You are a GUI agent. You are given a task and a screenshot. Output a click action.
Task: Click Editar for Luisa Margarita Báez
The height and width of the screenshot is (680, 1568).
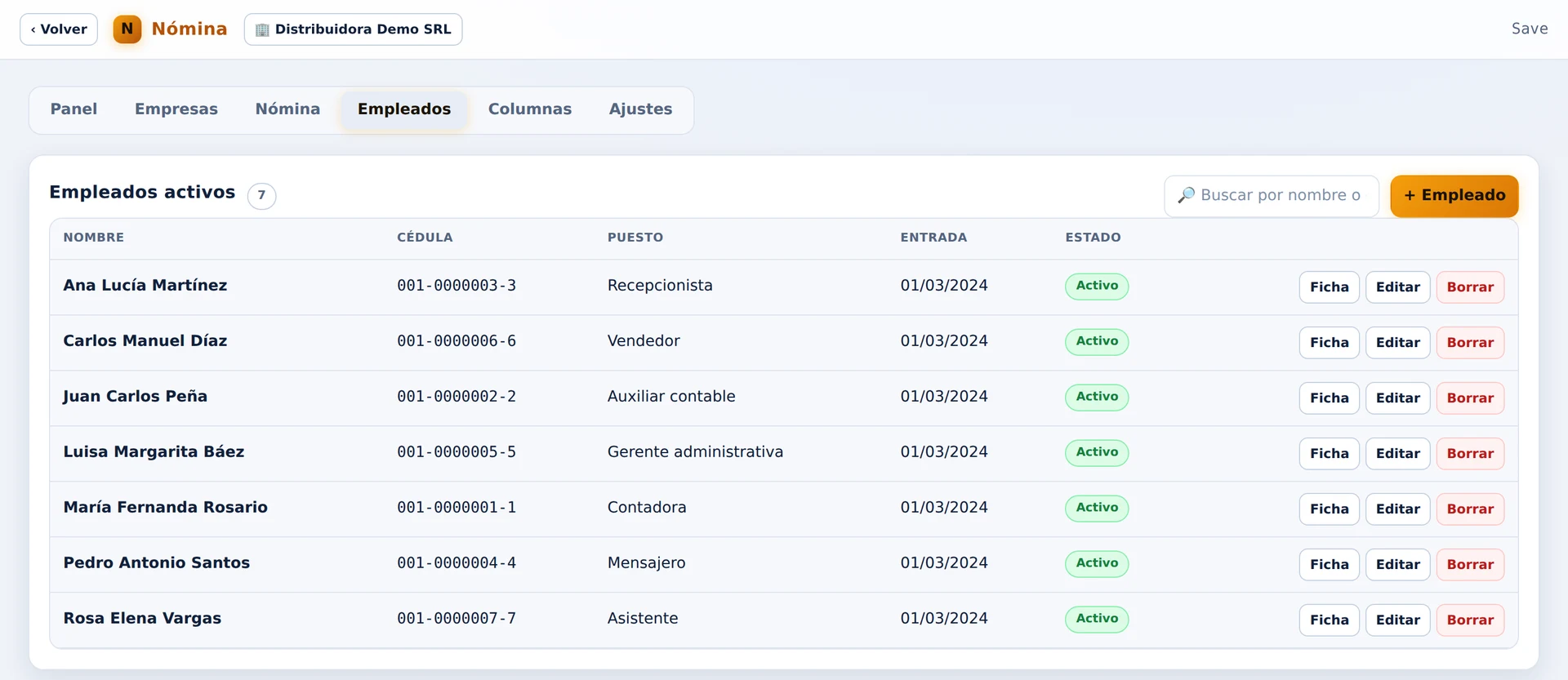pos(1398,454)
